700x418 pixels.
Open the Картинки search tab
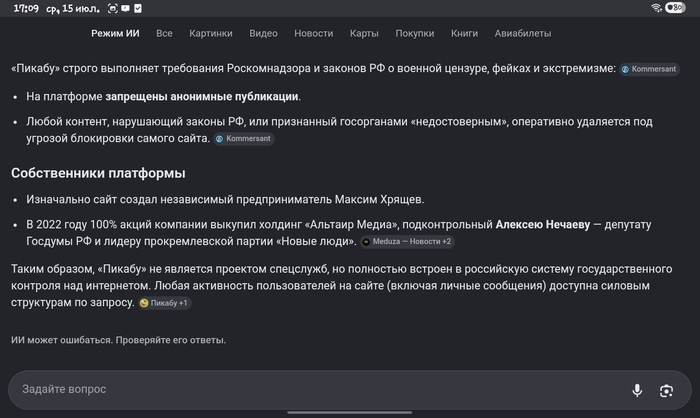click(x=211, y=33)
